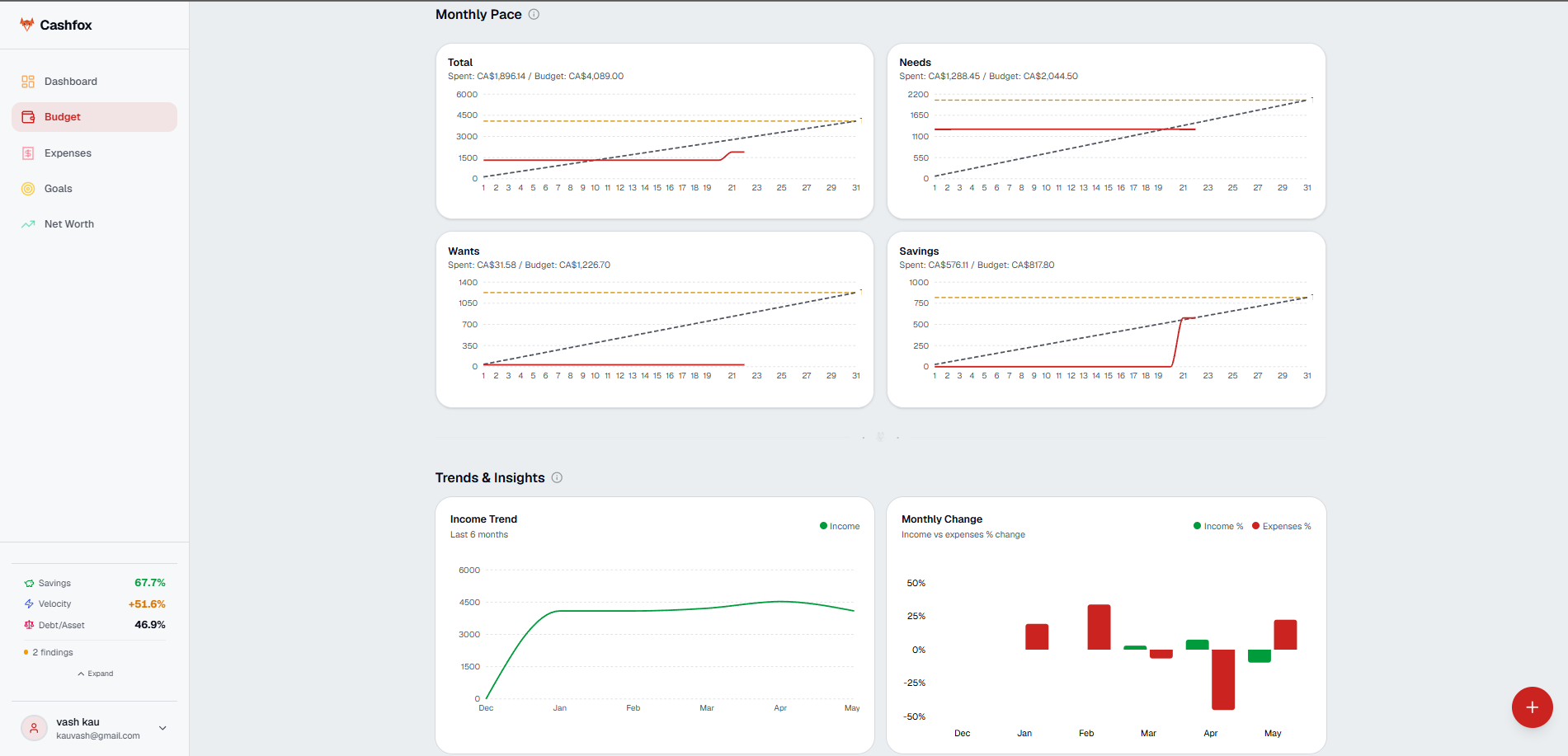Click the Debt/Asset scale icon
The image size is (1568, 756).
click(x=29, y=625)
